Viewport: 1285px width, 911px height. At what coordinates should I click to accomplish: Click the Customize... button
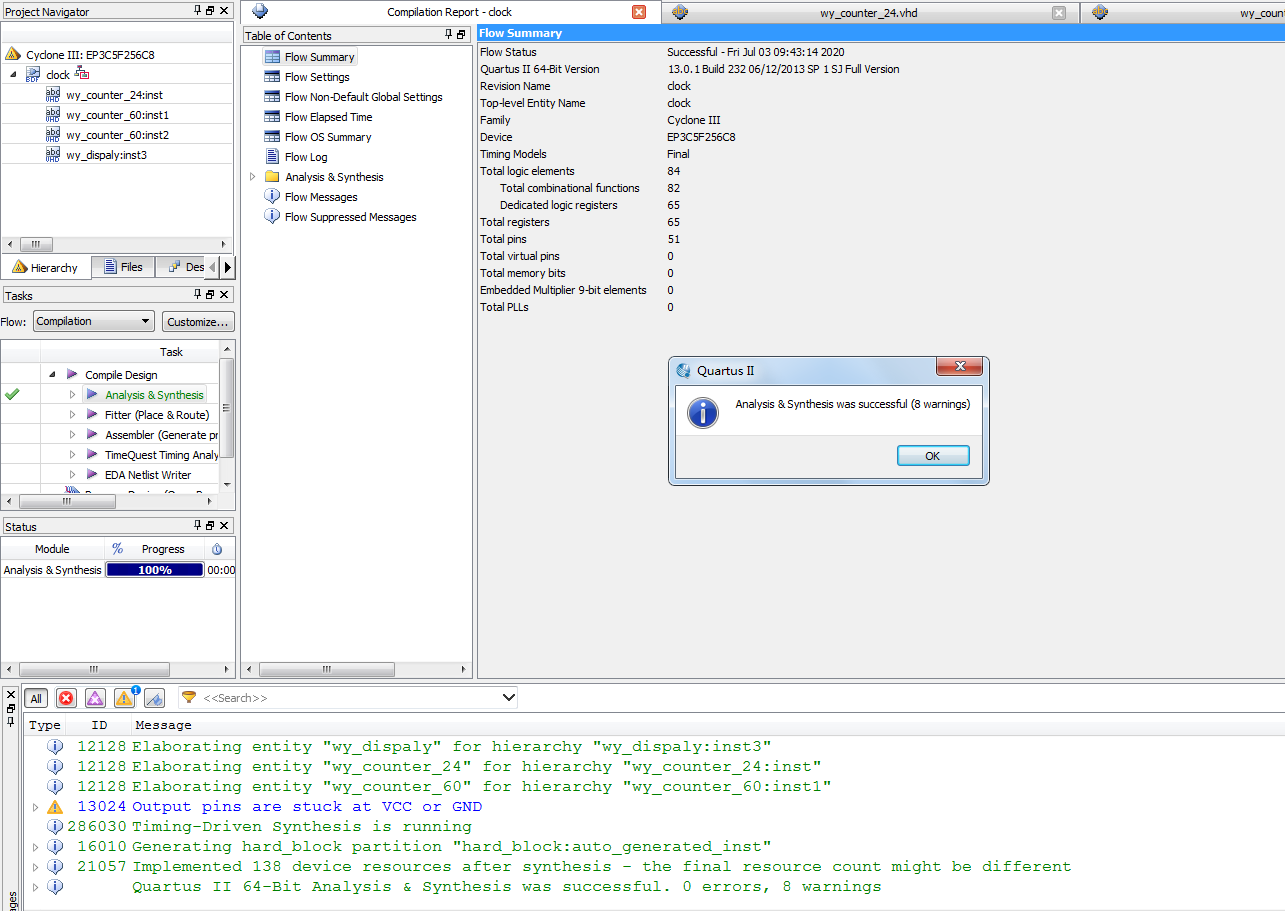tap(198, 321)
